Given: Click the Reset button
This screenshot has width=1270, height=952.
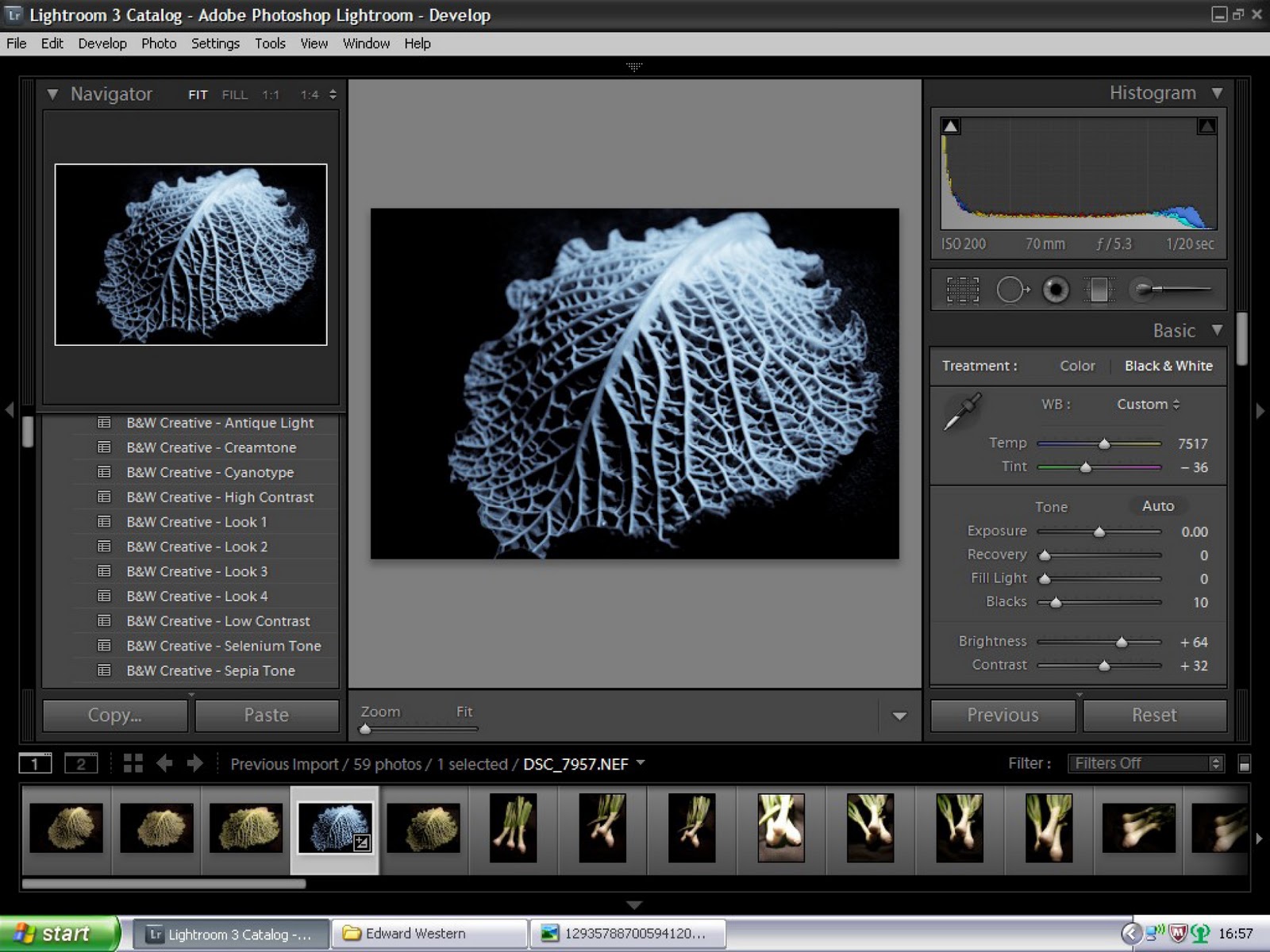Looking at the screenshot, I should (x=1154, y=716).
